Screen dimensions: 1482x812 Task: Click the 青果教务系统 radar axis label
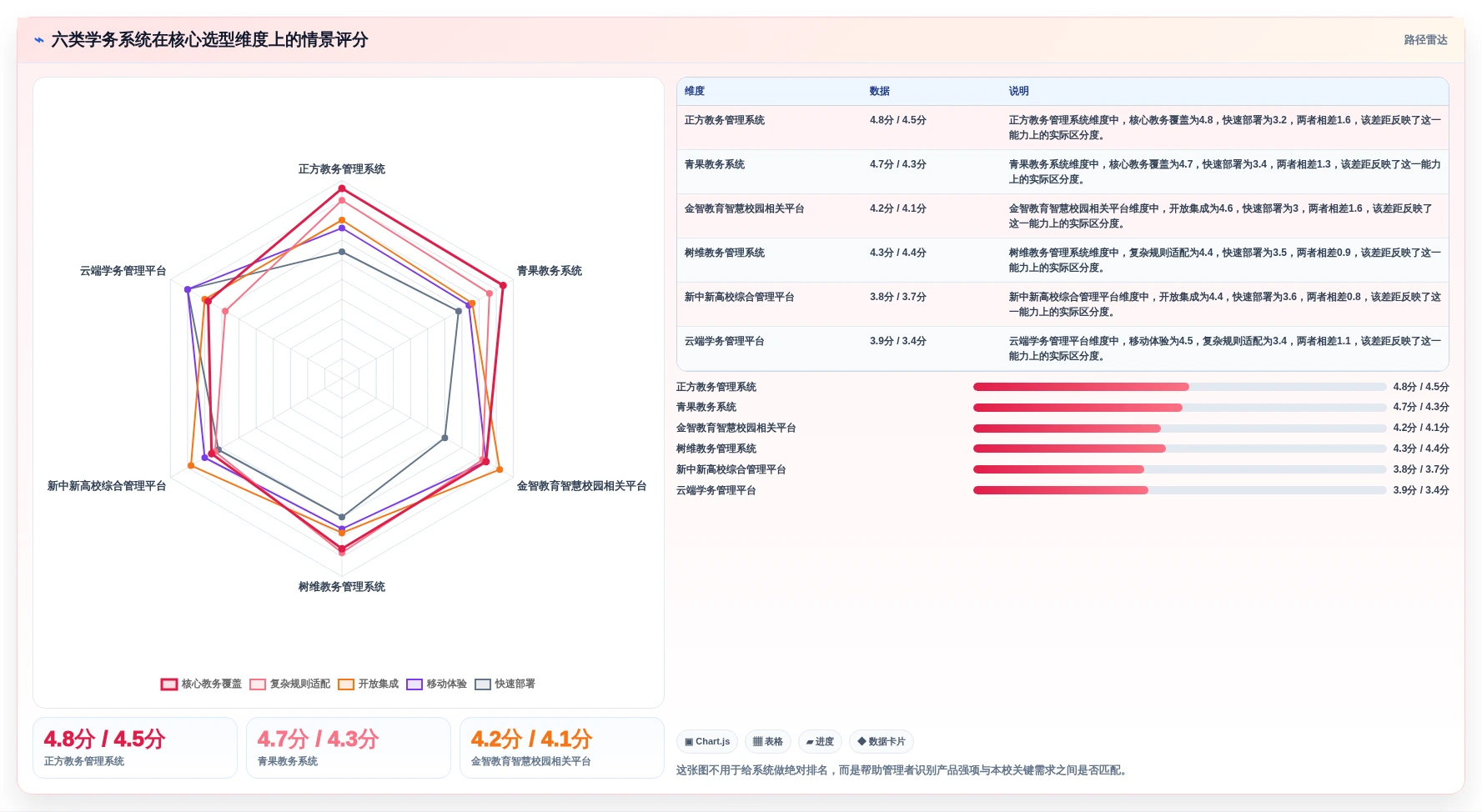[550, 271]
